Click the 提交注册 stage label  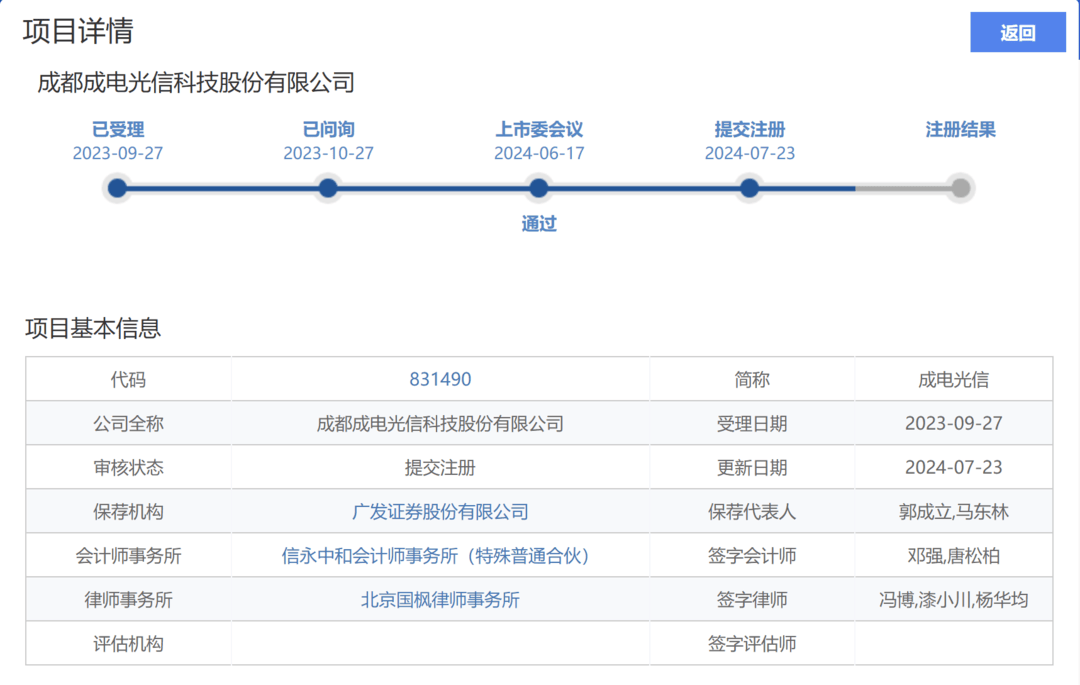749,129
